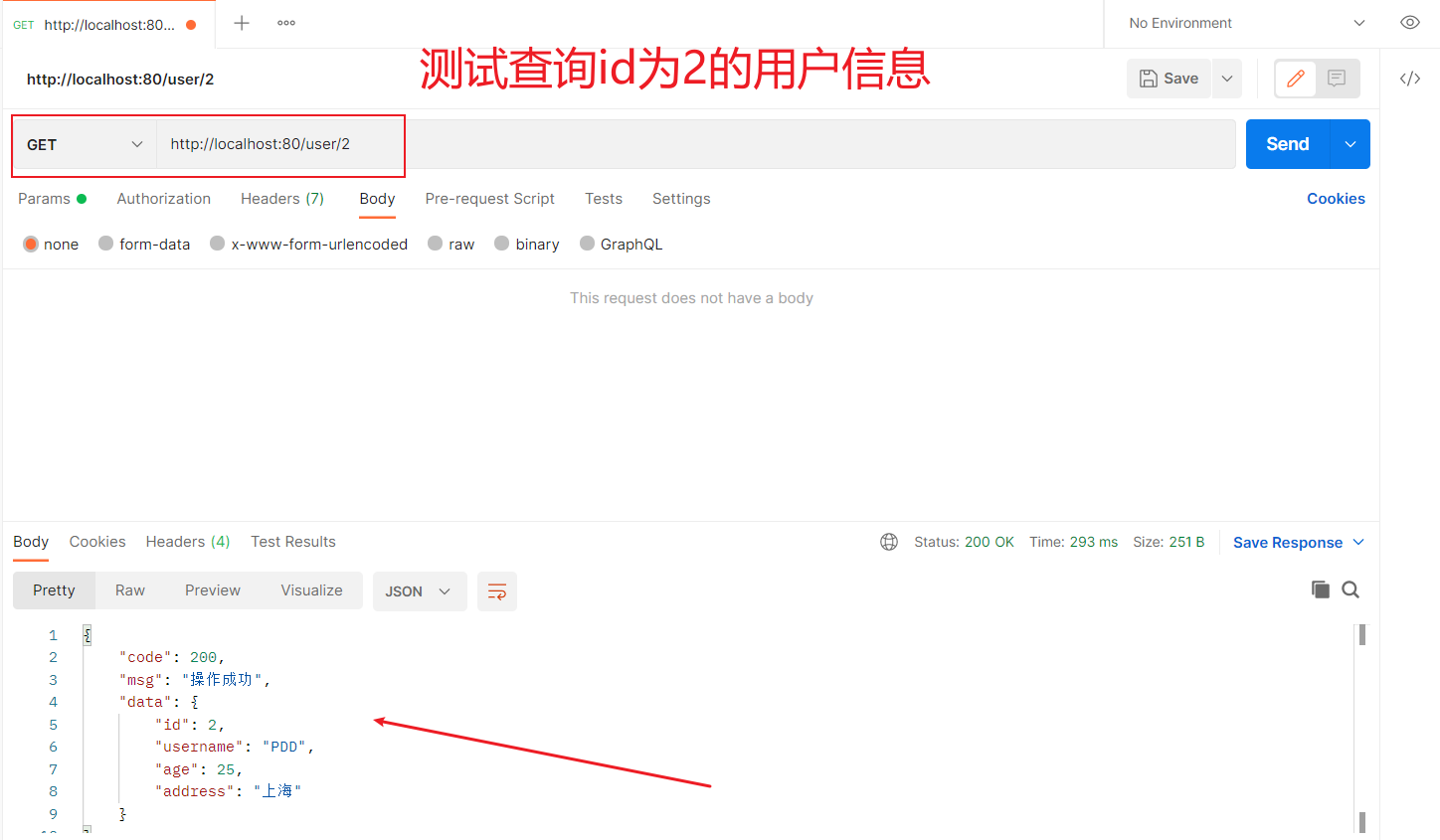Open the Cookies link

[1336, 199]
